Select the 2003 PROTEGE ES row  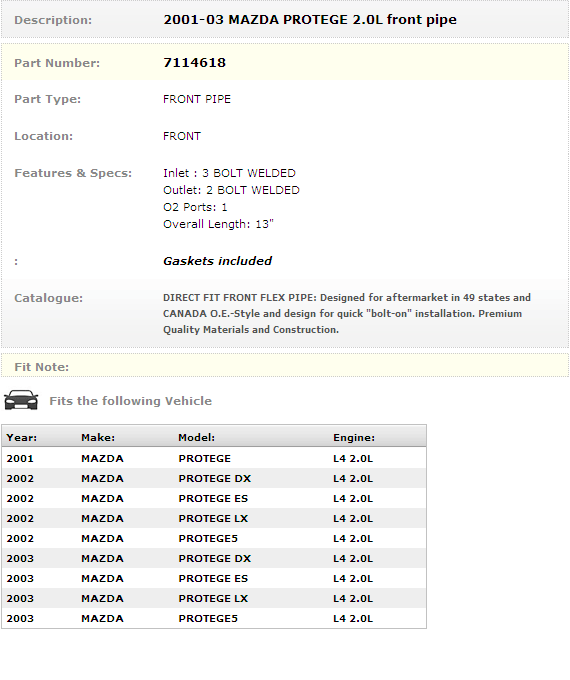tap(214, 578)
